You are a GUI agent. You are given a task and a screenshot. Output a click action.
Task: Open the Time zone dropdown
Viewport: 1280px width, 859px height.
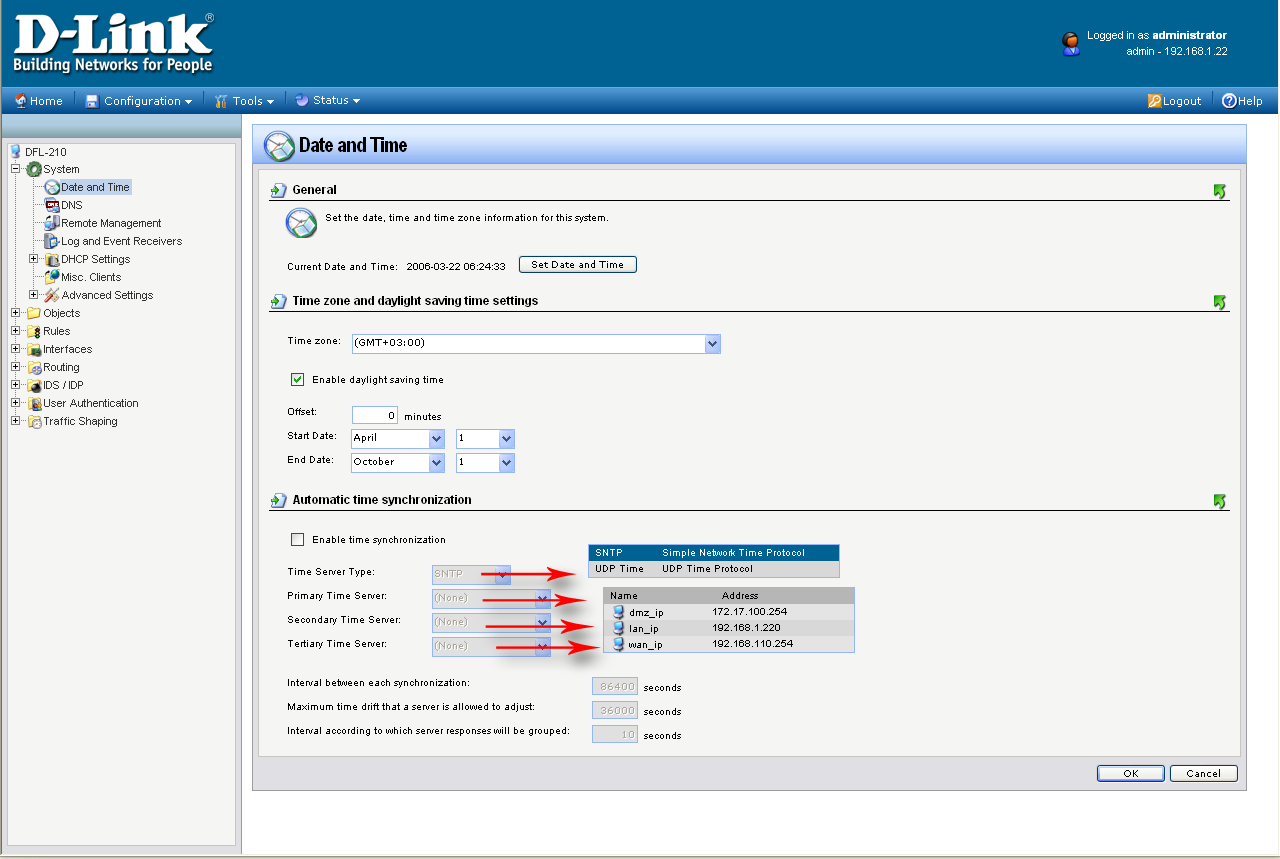pyautogui.click(x=535, y=344)
